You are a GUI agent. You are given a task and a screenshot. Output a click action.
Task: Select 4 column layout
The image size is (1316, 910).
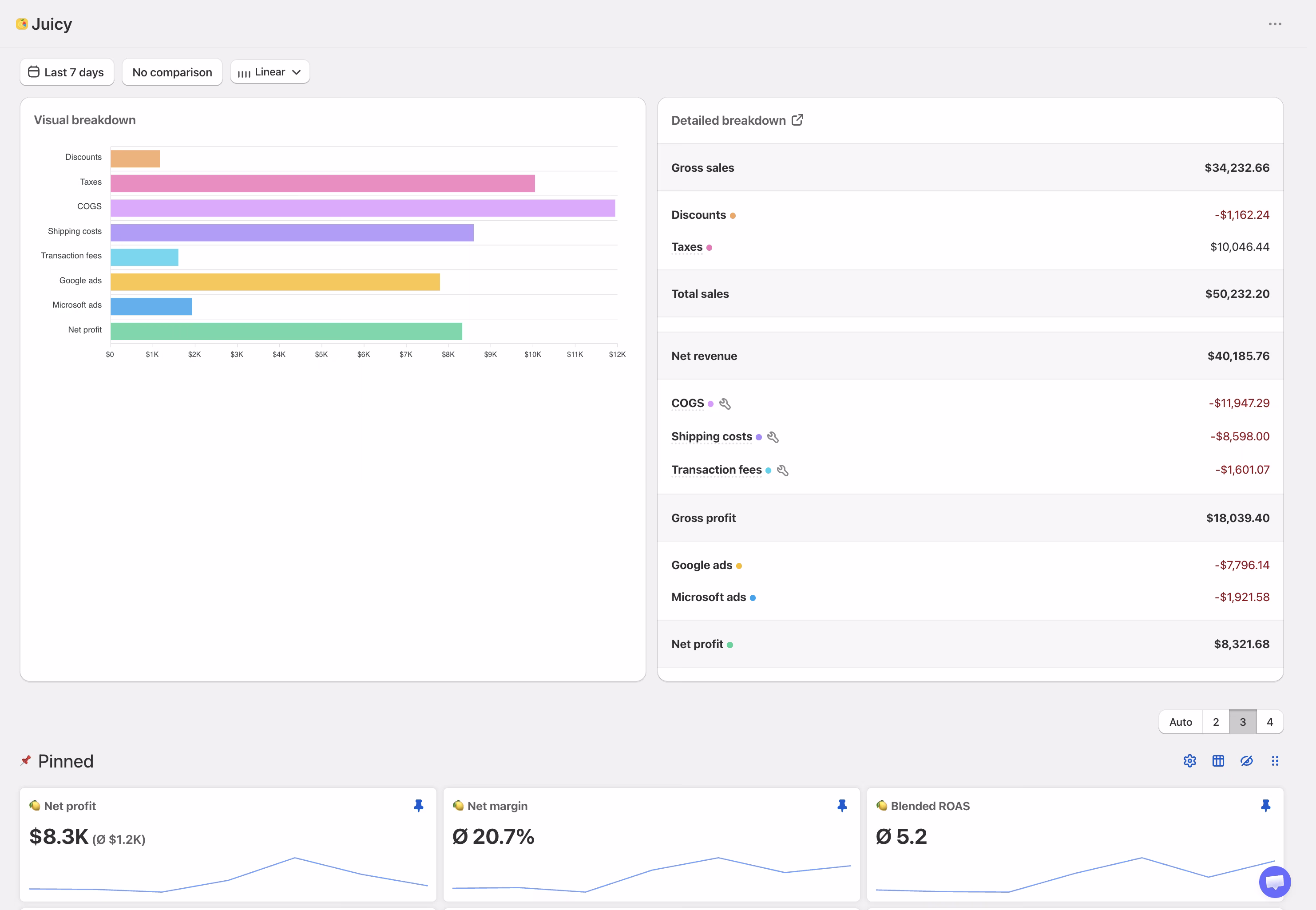coord(1270,722)
